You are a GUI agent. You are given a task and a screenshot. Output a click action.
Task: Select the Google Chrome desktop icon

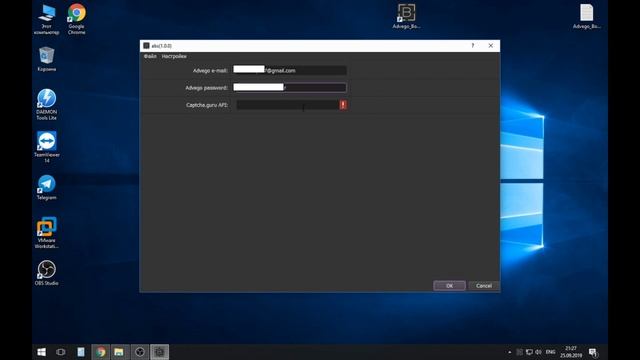click(x=76, y=19)
